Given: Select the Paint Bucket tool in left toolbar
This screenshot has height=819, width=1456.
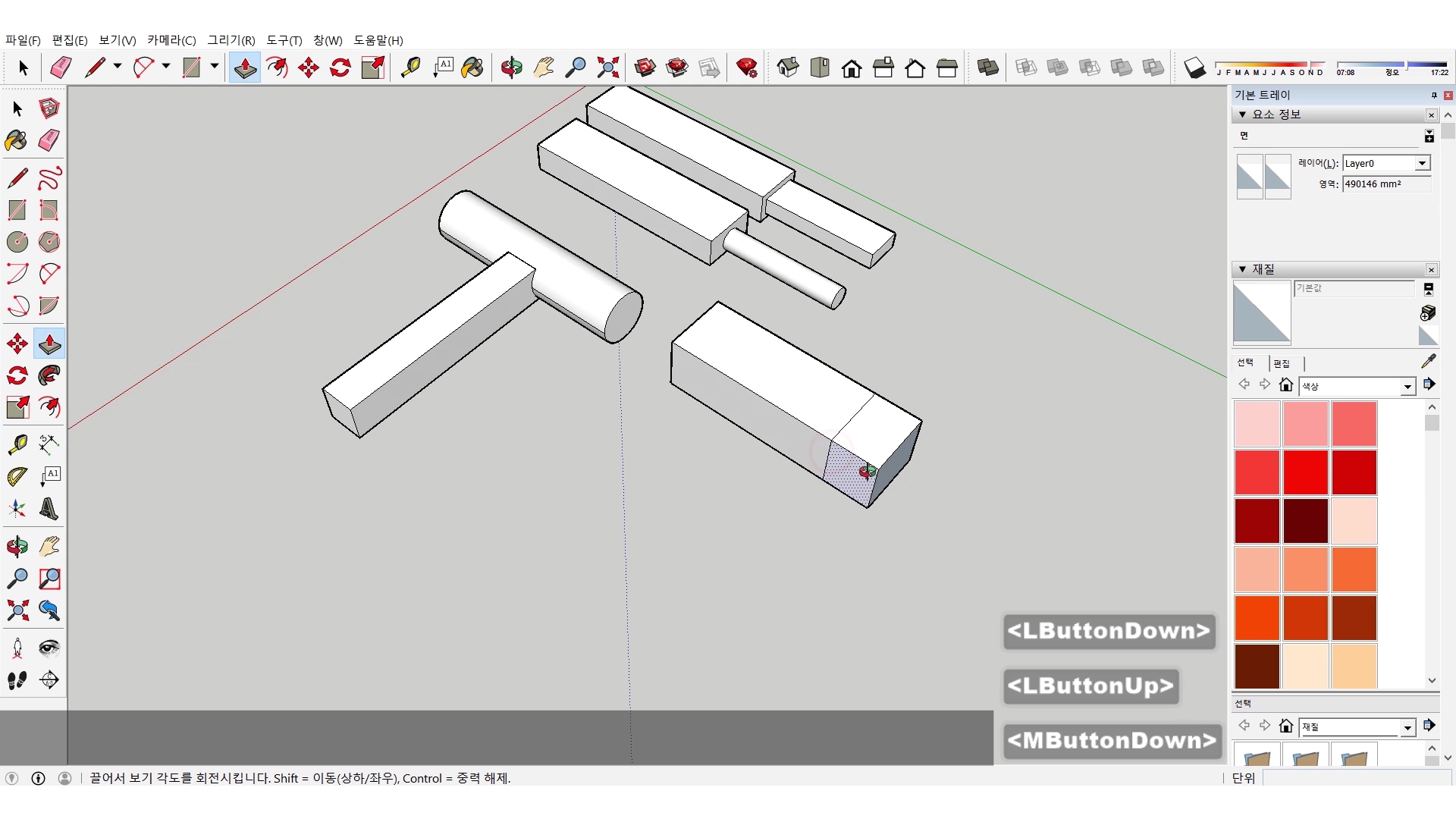Looking at the screenshot, I should point(17,140).
